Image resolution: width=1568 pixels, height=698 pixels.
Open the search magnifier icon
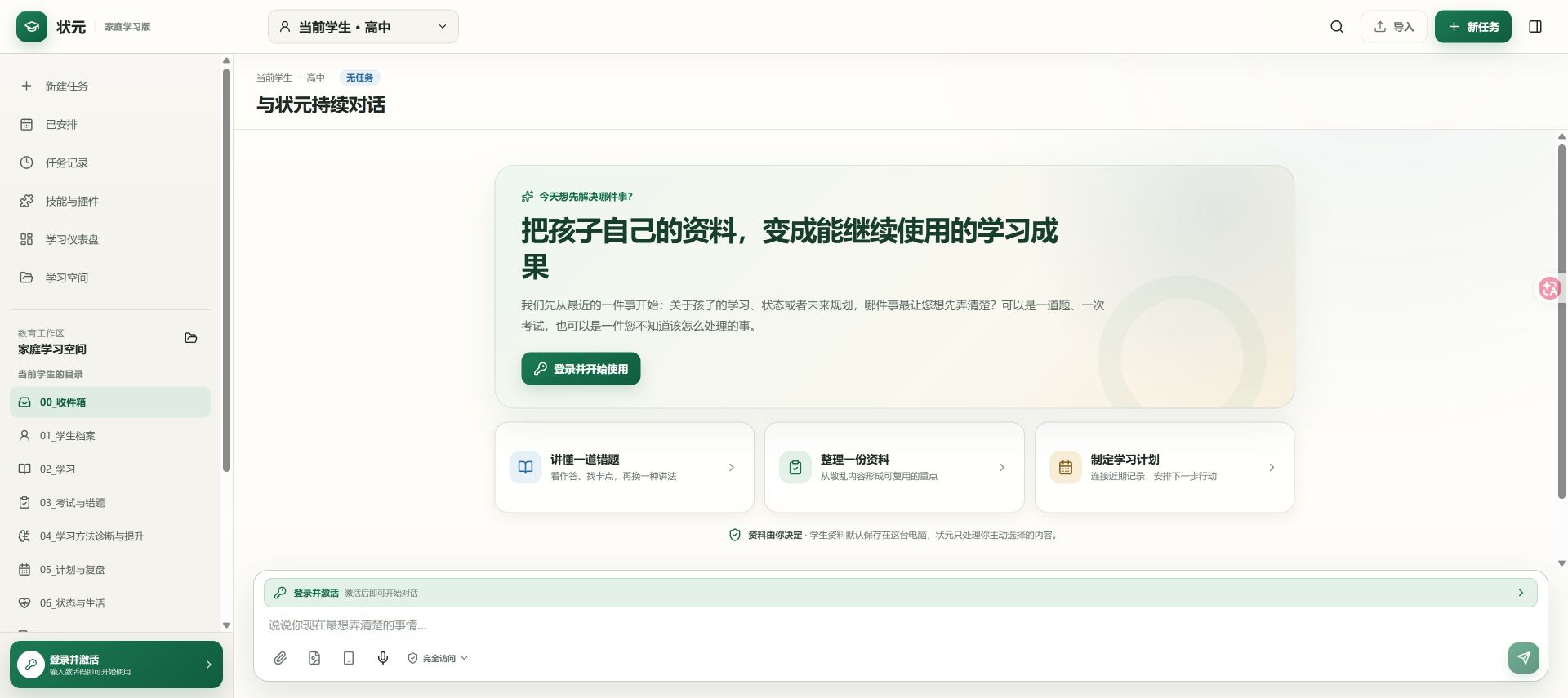point(1337,27)
